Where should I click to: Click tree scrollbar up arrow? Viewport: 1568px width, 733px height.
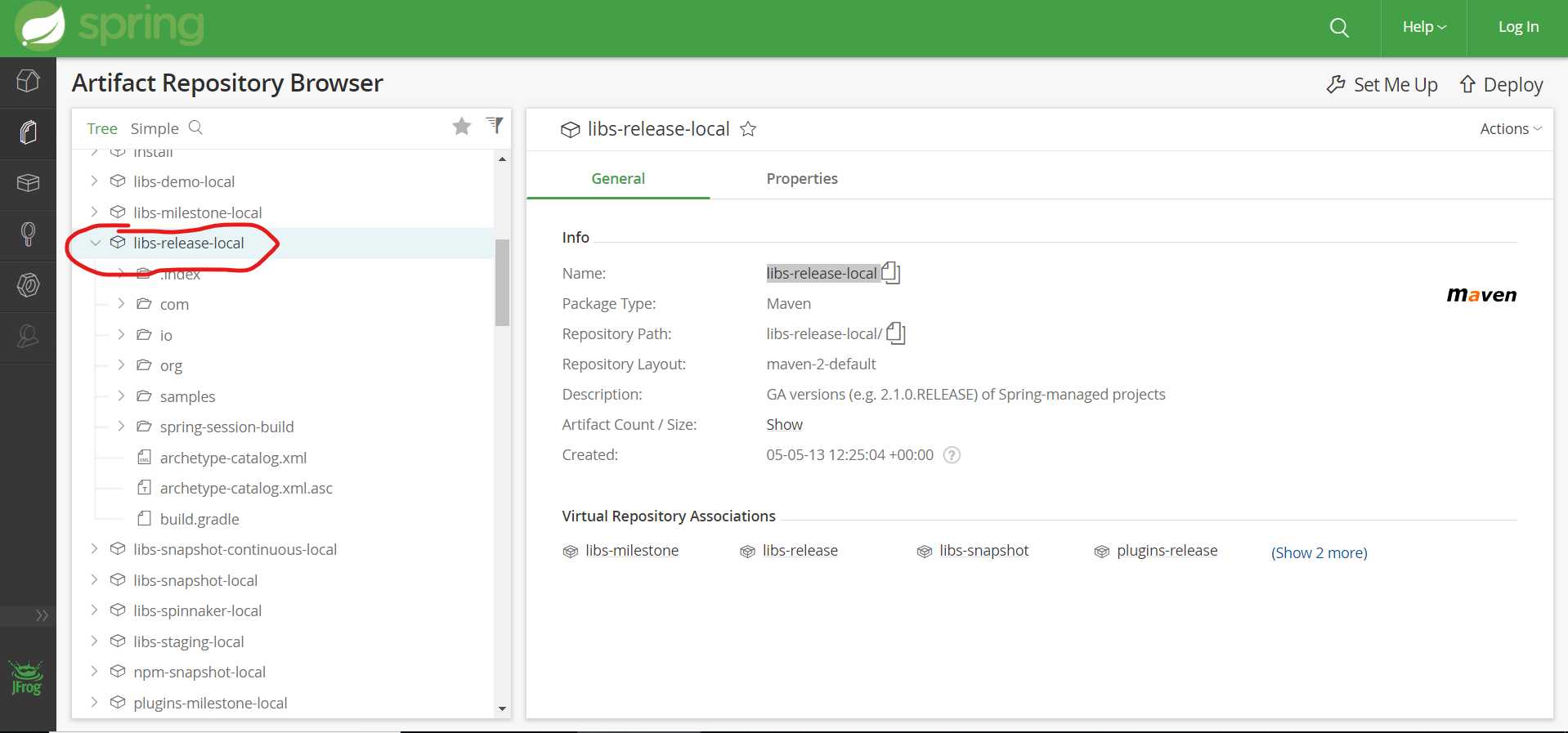[x=502, y=159]
